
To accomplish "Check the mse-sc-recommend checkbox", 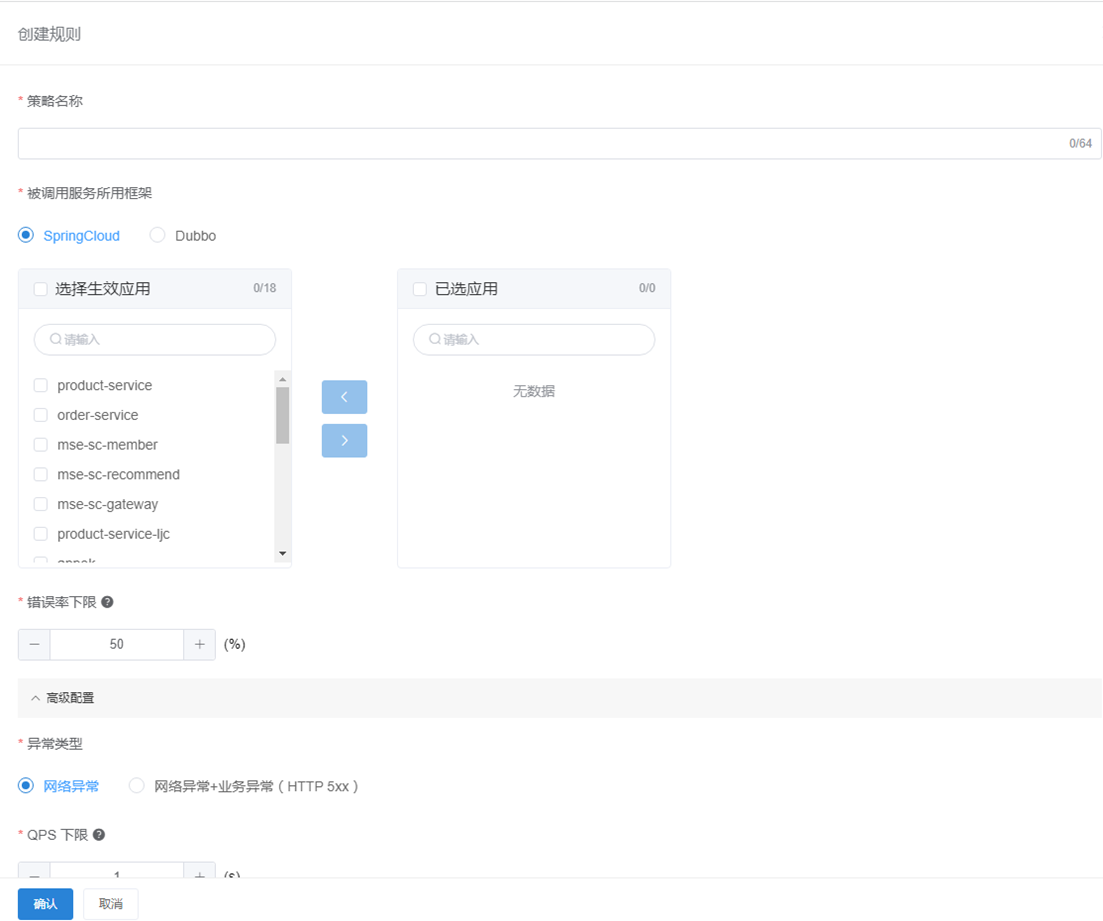I will (41, 474).
